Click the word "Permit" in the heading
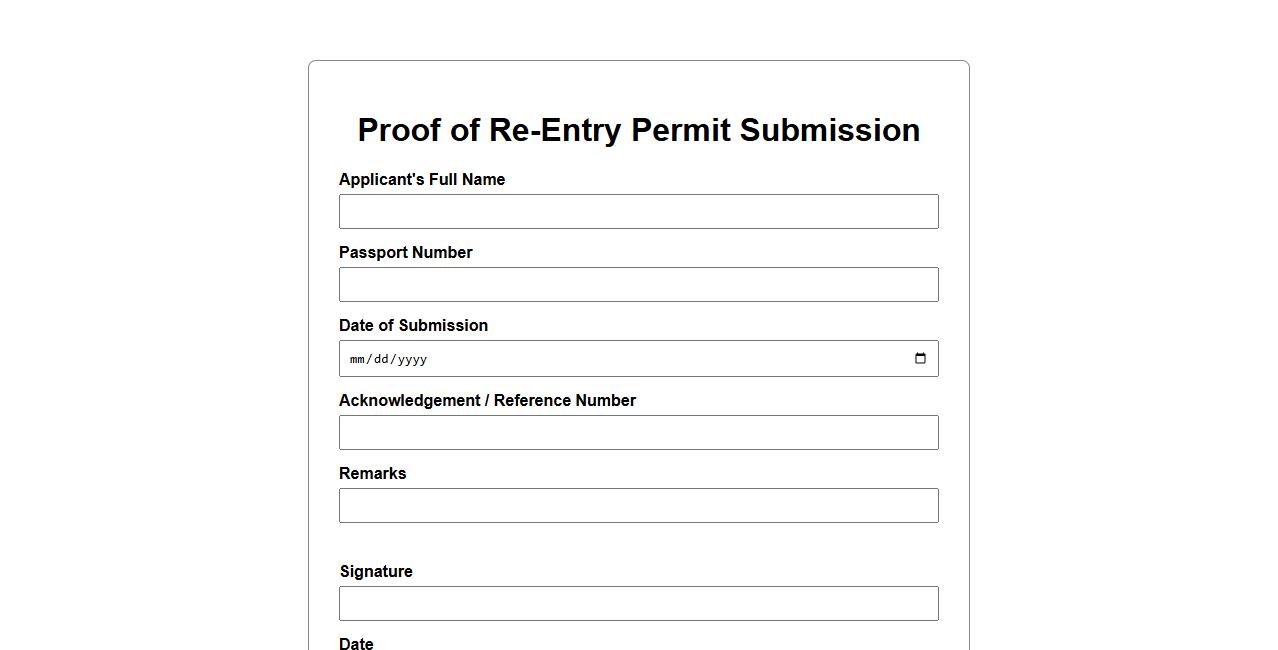The width and height of the screenshot is (1278, 650). click(680, 131)
